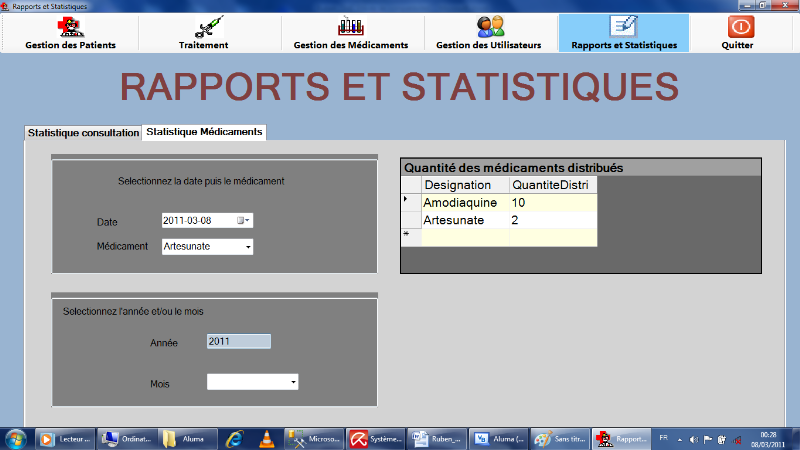The width and height of the screenshot is (800, 450).
Task: Click the Designation column header
Action: point(465,185)
